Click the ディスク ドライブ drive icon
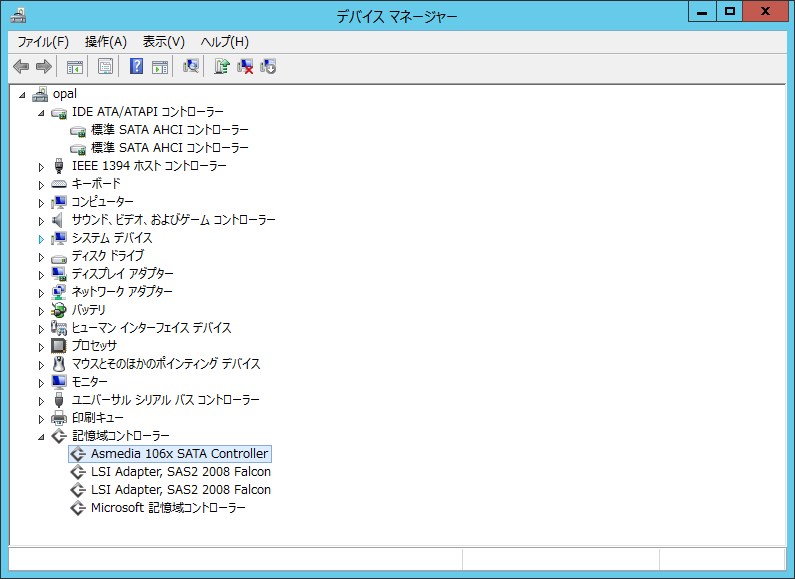The height and width of the screenshot is (579, 795). pyautogui.click(x=59, y=257)
